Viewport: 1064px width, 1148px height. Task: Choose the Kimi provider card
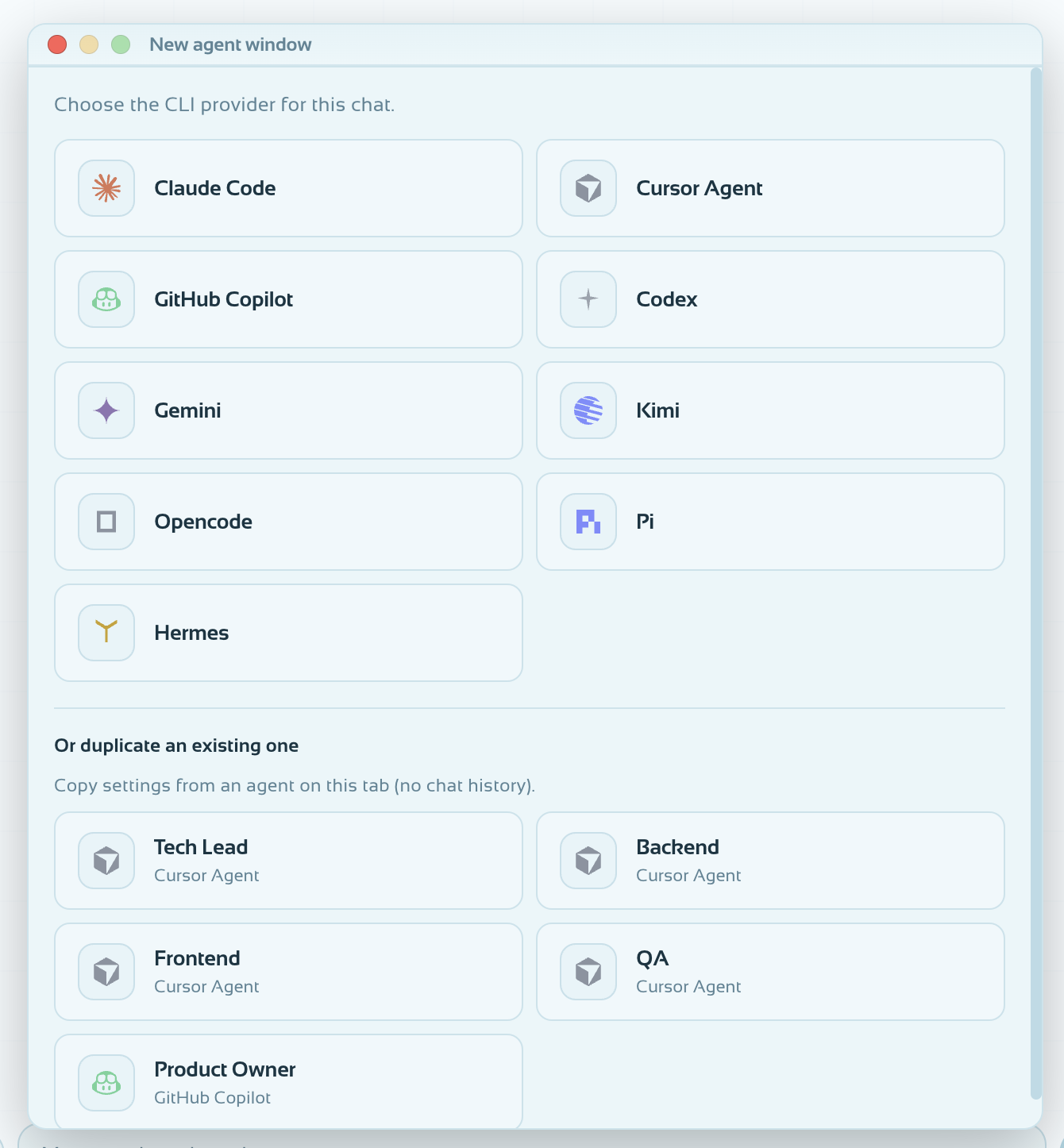pos(770,410)
